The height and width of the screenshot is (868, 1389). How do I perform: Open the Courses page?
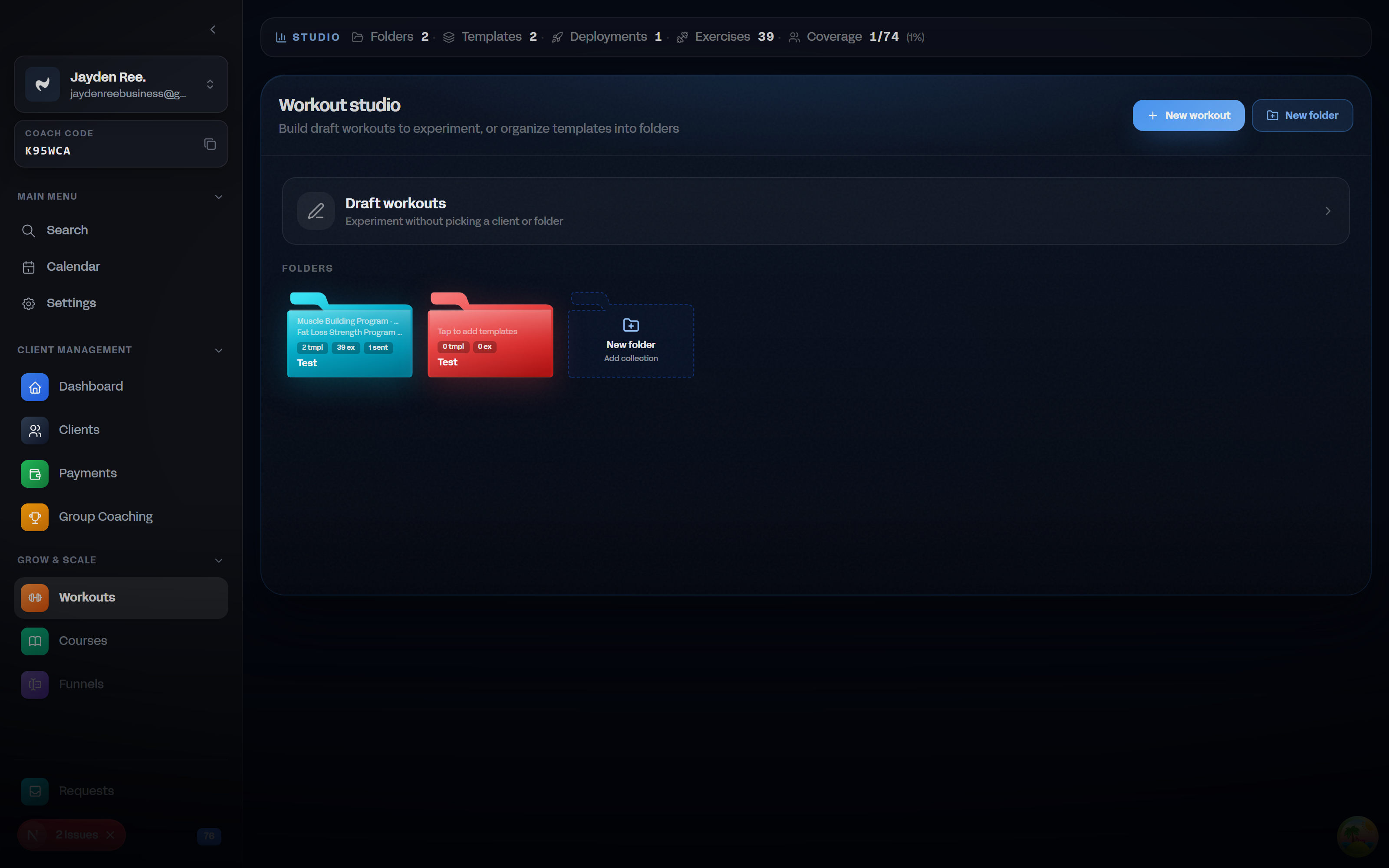click(121, 641)
